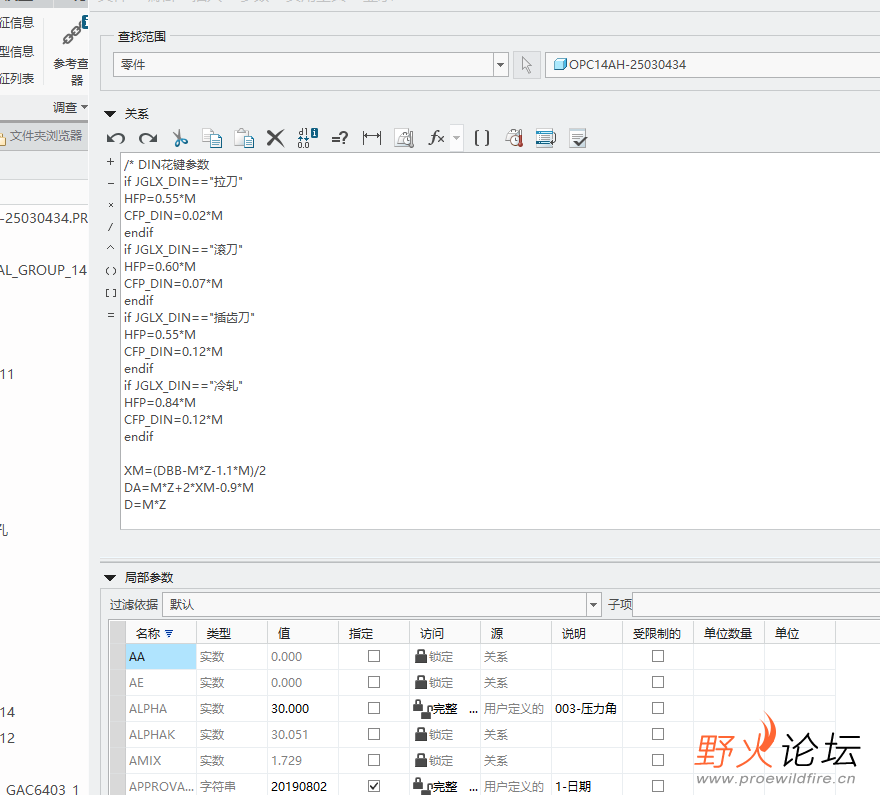
Task: Switch dimension display between values and names
Action: pos(308,137)
